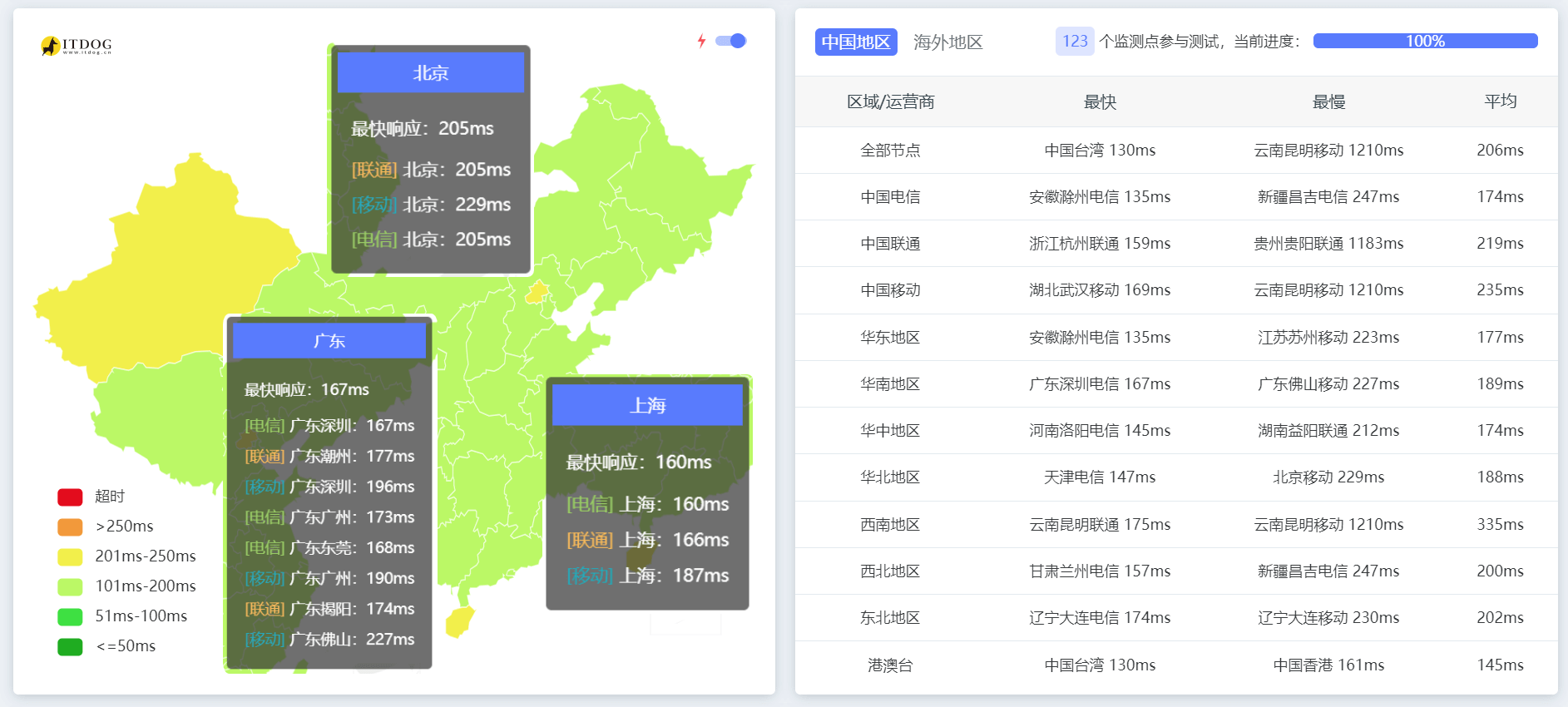This screenshot has width=1568, height=707.
Task: Toggle the 101ms-200ms legend swatch
Action: pos(70,586)
